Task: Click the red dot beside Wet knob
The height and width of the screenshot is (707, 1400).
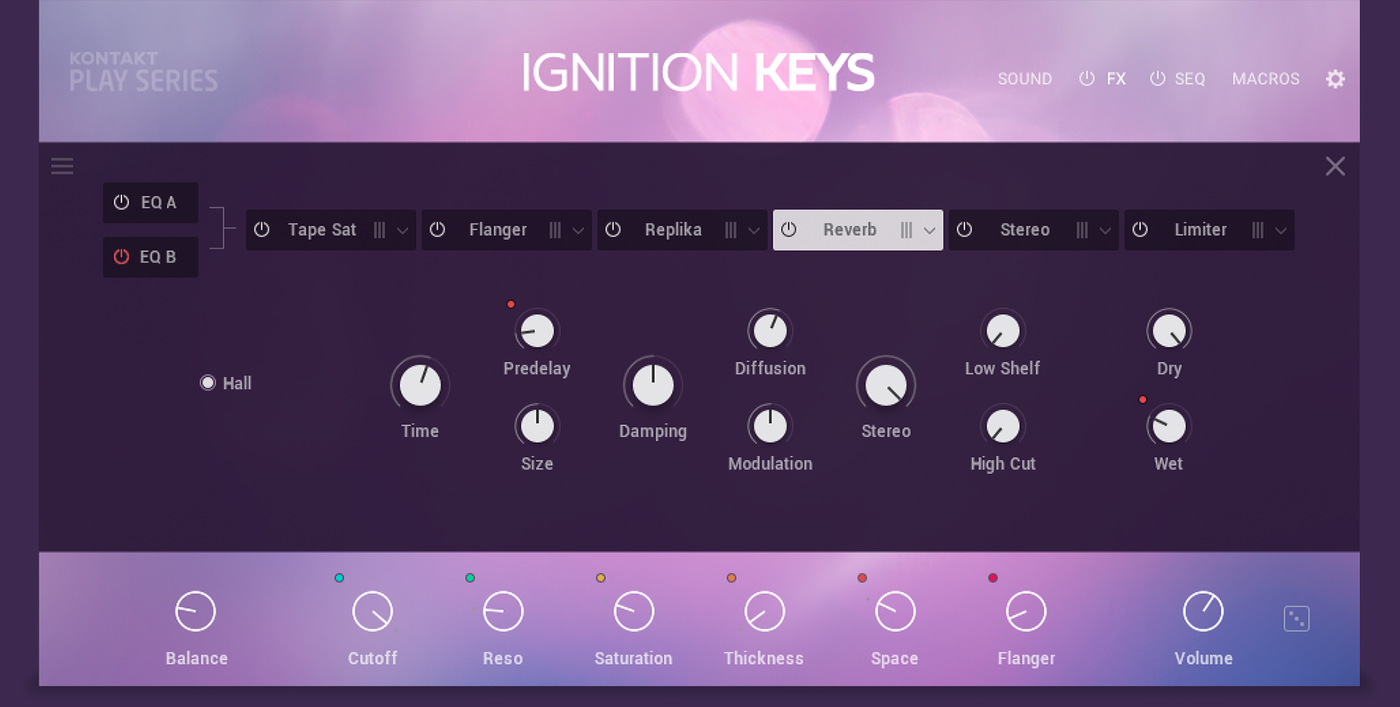Action: pyautogui.click(x=1143, y=400)
